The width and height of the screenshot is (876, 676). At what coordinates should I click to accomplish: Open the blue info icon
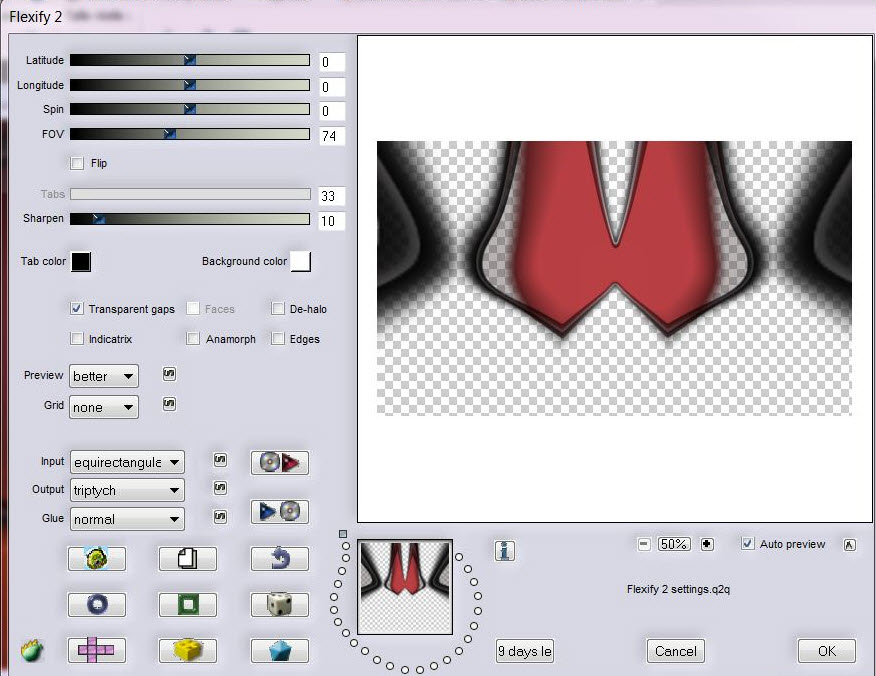coord(504,551)
